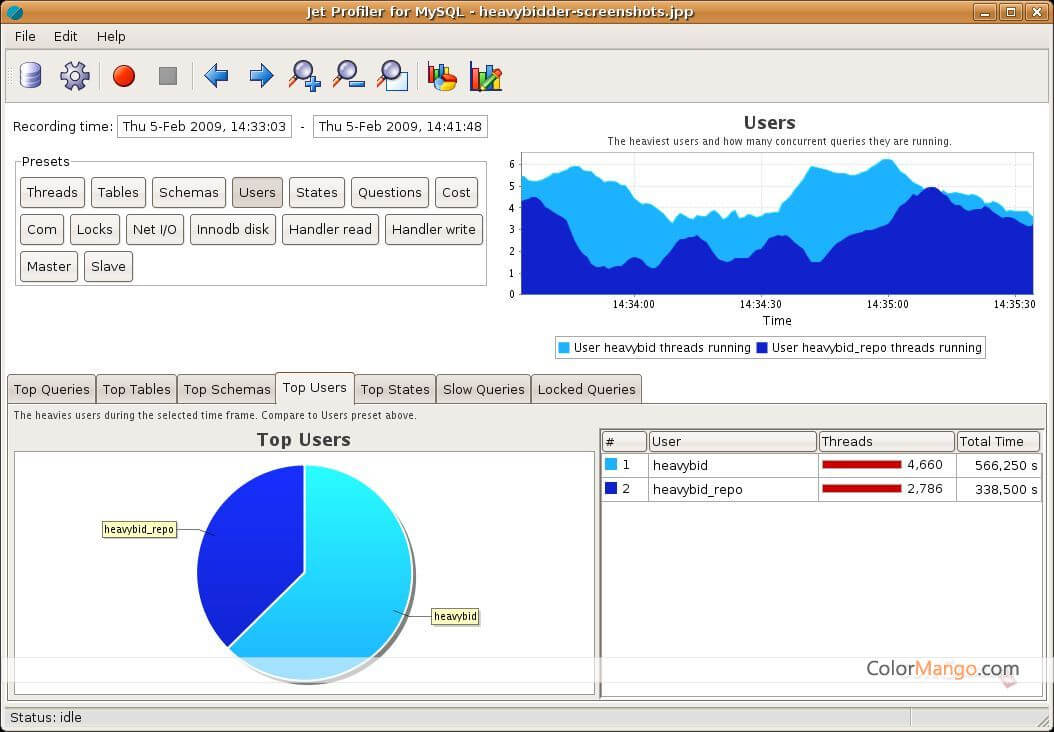Go forward using the right arrow
The width and height of the screenshot is (1054, 732).
(x=261, y=76)
